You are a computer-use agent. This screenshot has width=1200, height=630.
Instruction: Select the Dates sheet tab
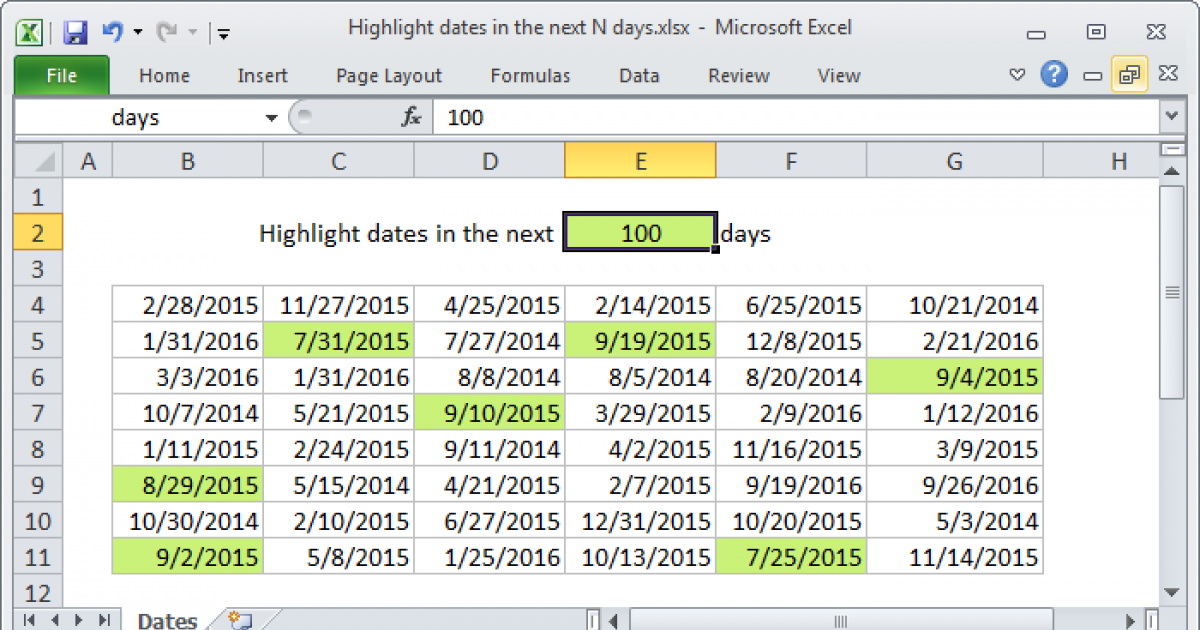tap(167, 620)
